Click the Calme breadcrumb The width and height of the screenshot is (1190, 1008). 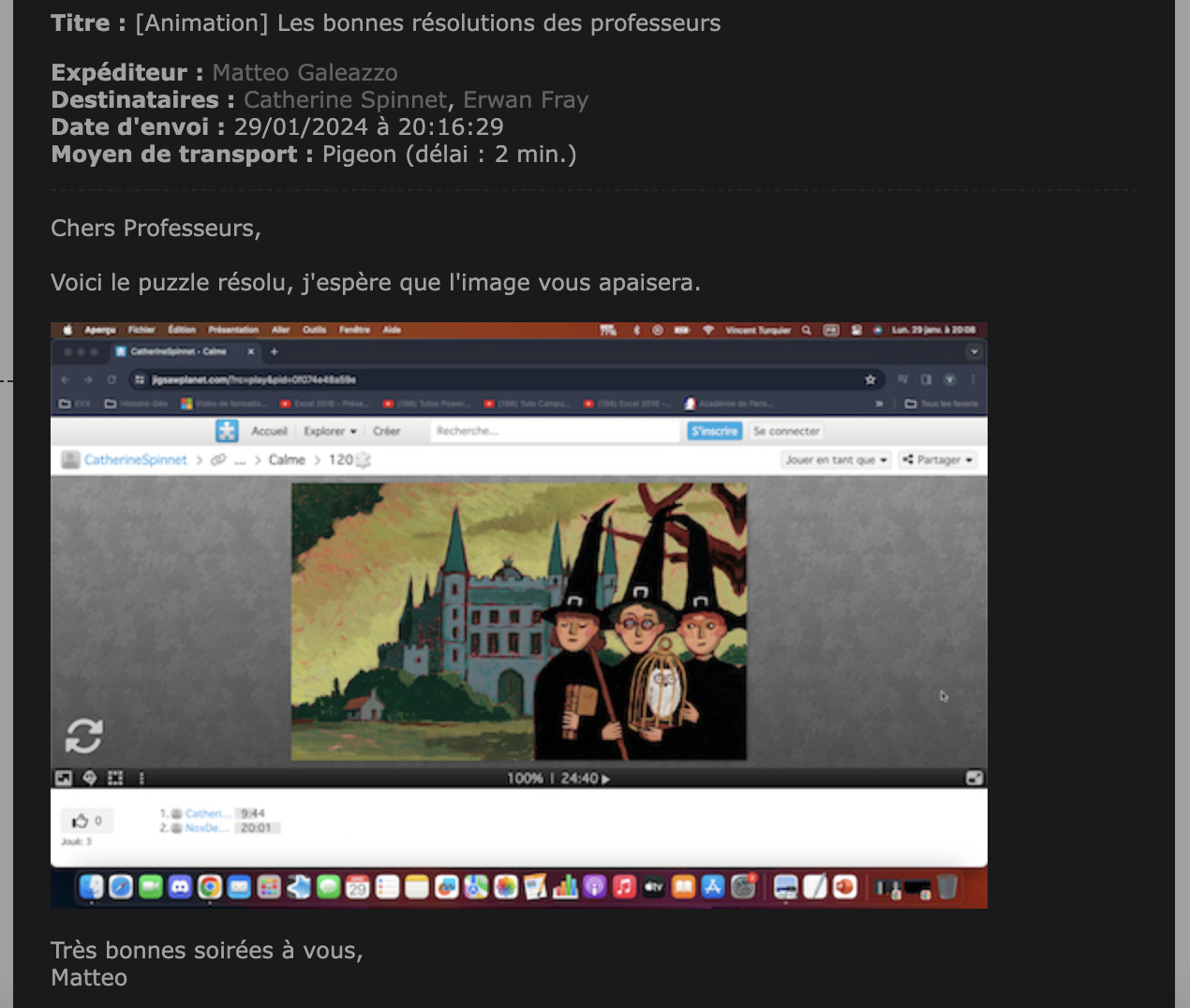(287, 460)
